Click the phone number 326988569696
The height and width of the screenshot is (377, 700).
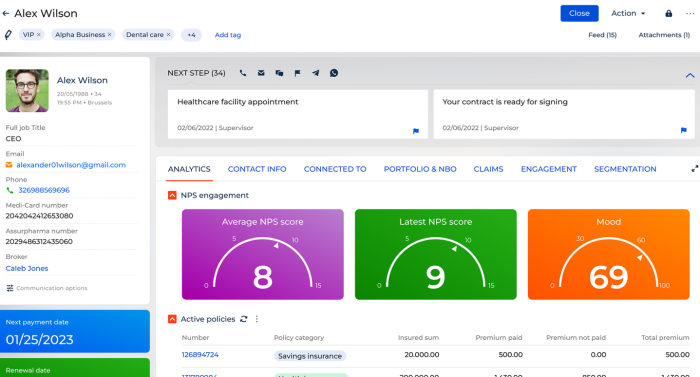coord(44,190)
